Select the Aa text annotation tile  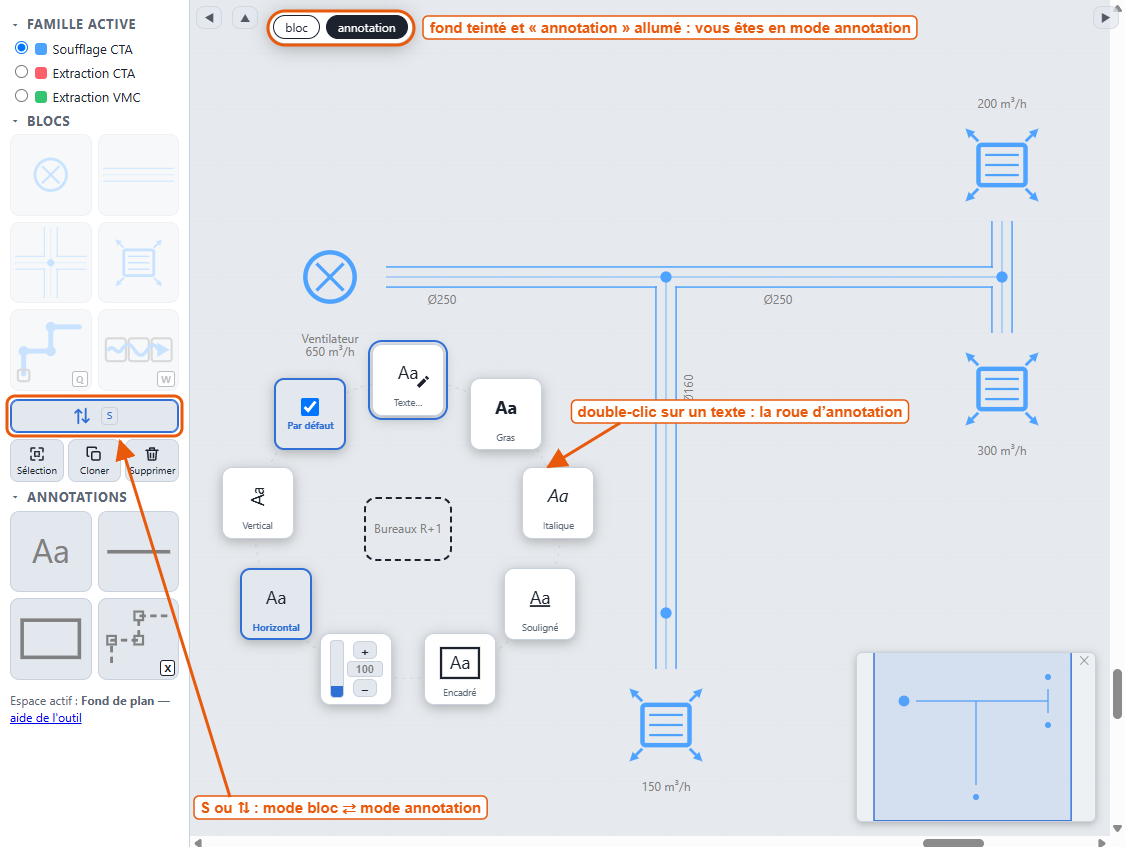coord(51,552)
